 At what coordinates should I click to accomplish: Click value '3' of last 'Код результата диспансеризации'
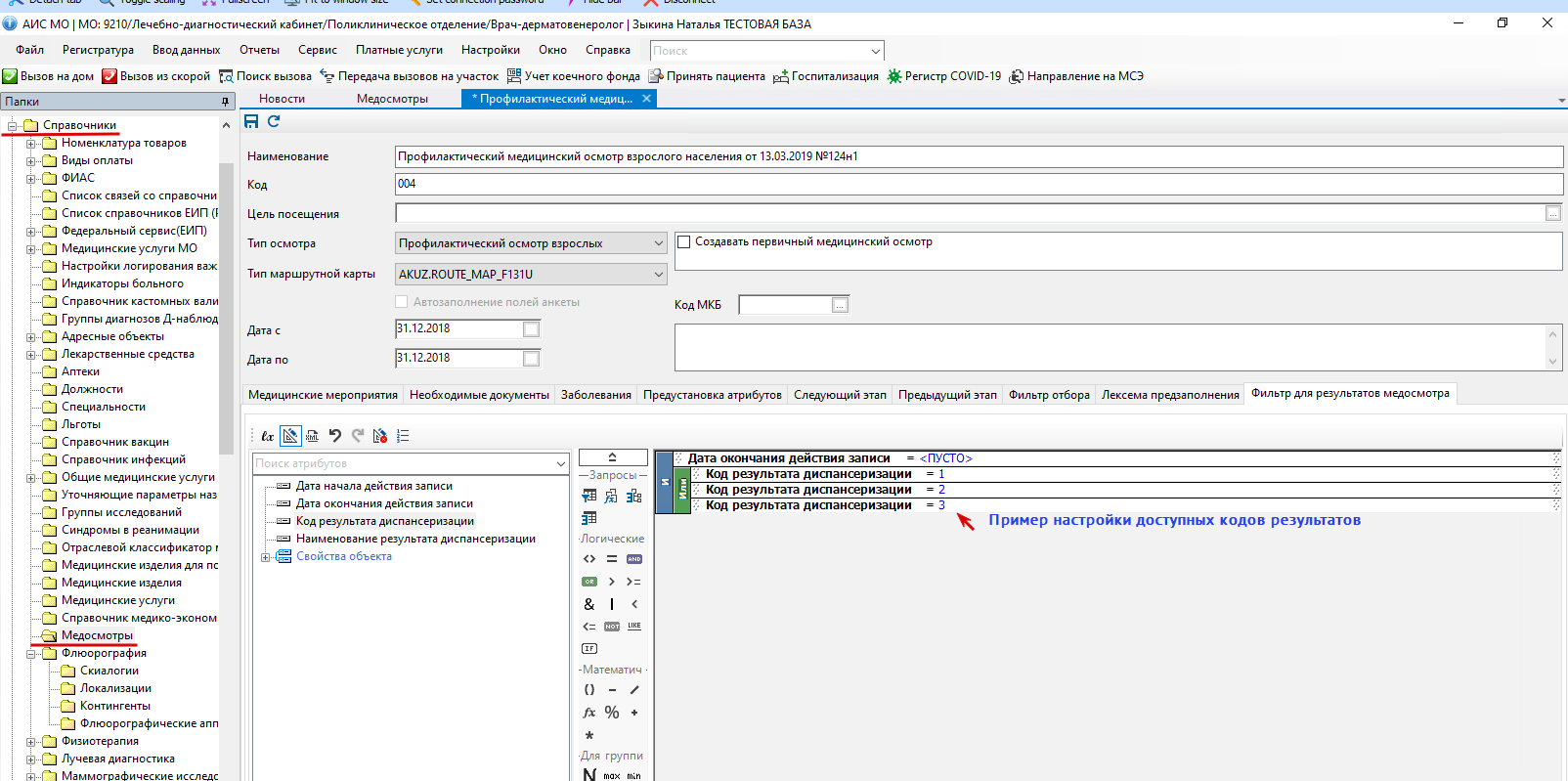(941, 505)
